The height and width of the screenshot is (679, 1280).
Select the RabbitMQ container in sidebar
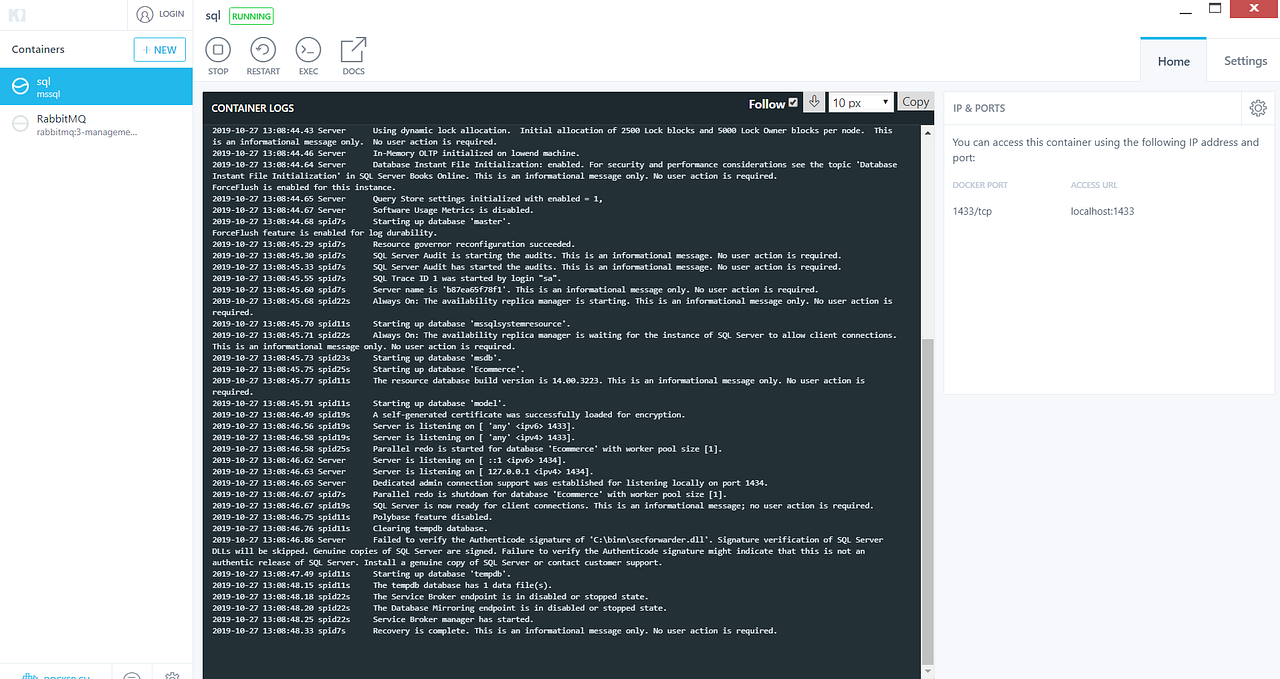[96, 124]
